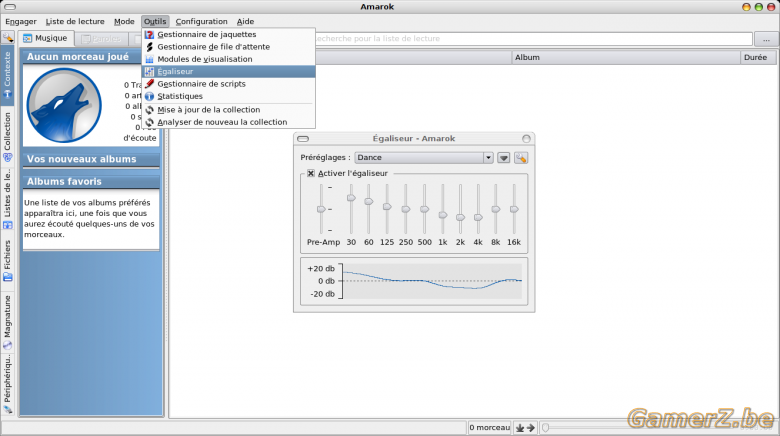Open the Contexte sidebar tab

7,74
